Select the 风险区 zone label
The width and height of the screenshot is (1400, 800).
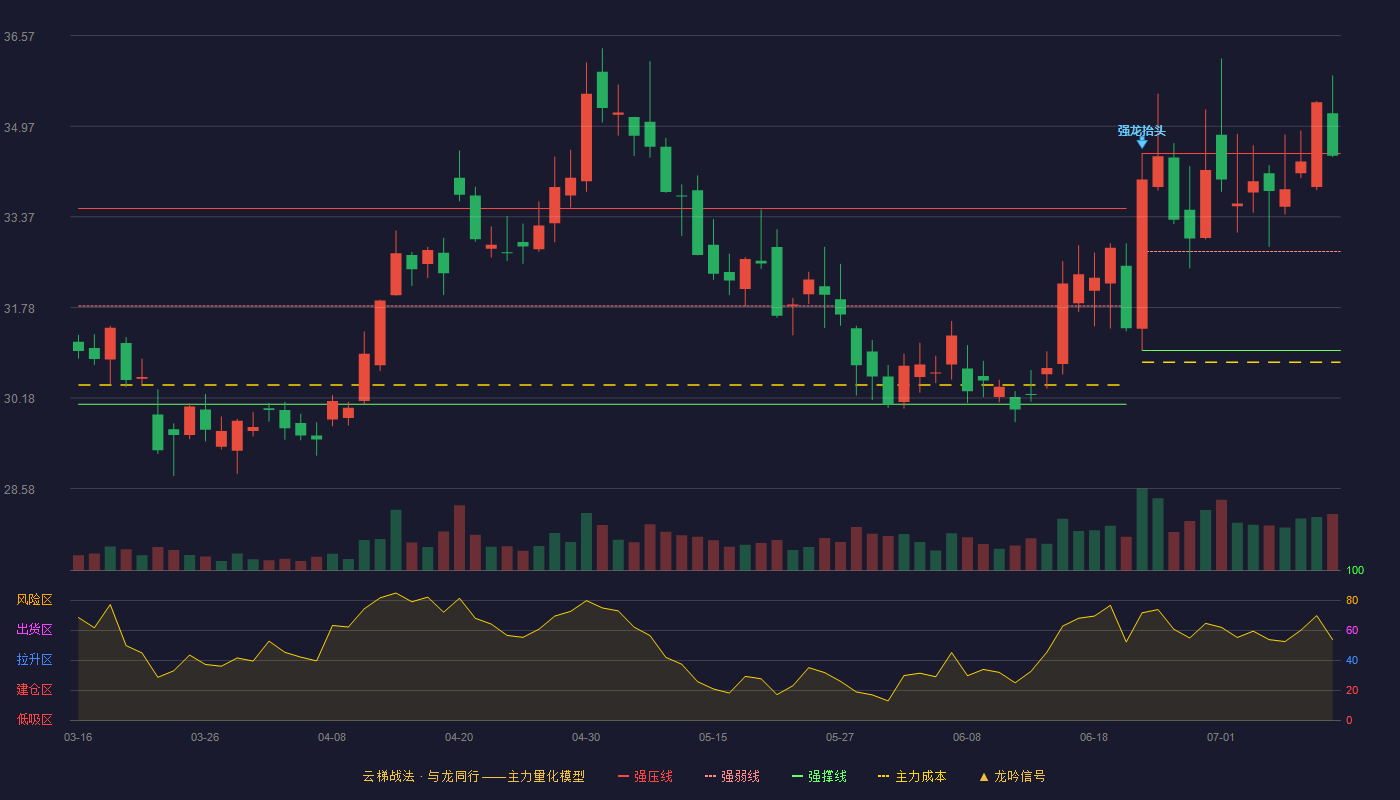(34, 600)
